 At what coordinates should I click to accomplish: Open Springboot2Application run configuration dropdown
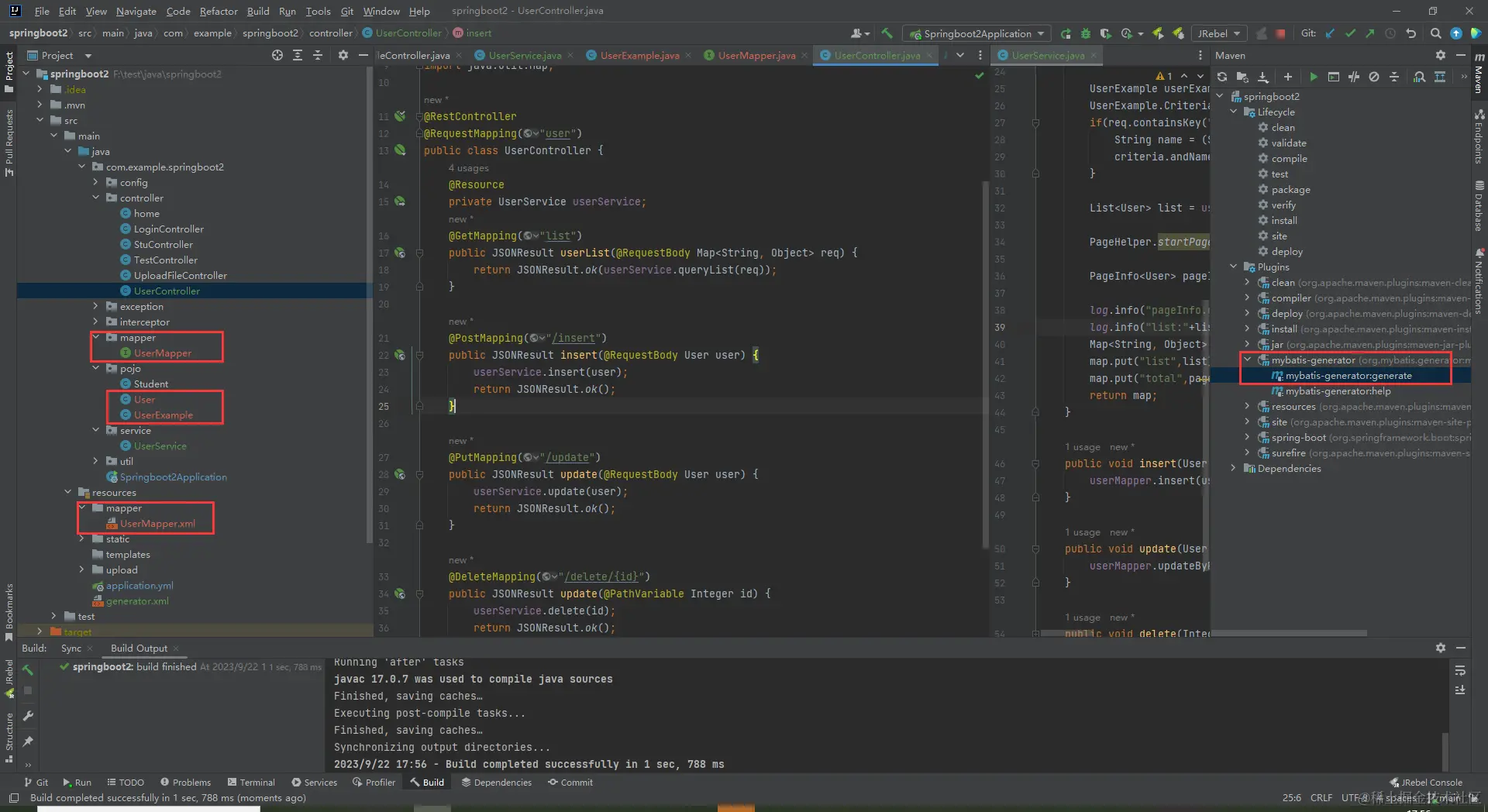(977, 33)
